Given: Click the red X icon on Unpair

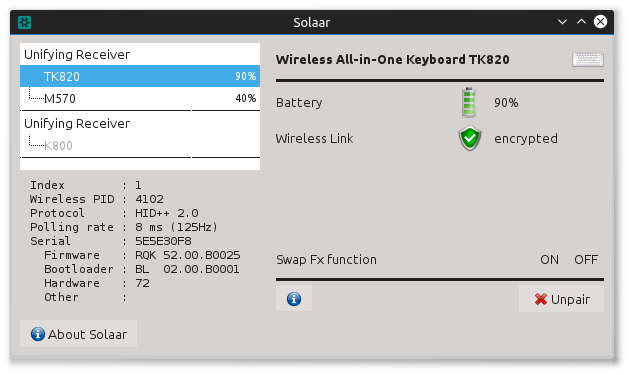Looking at the screenshot, I should pos(541,299).
